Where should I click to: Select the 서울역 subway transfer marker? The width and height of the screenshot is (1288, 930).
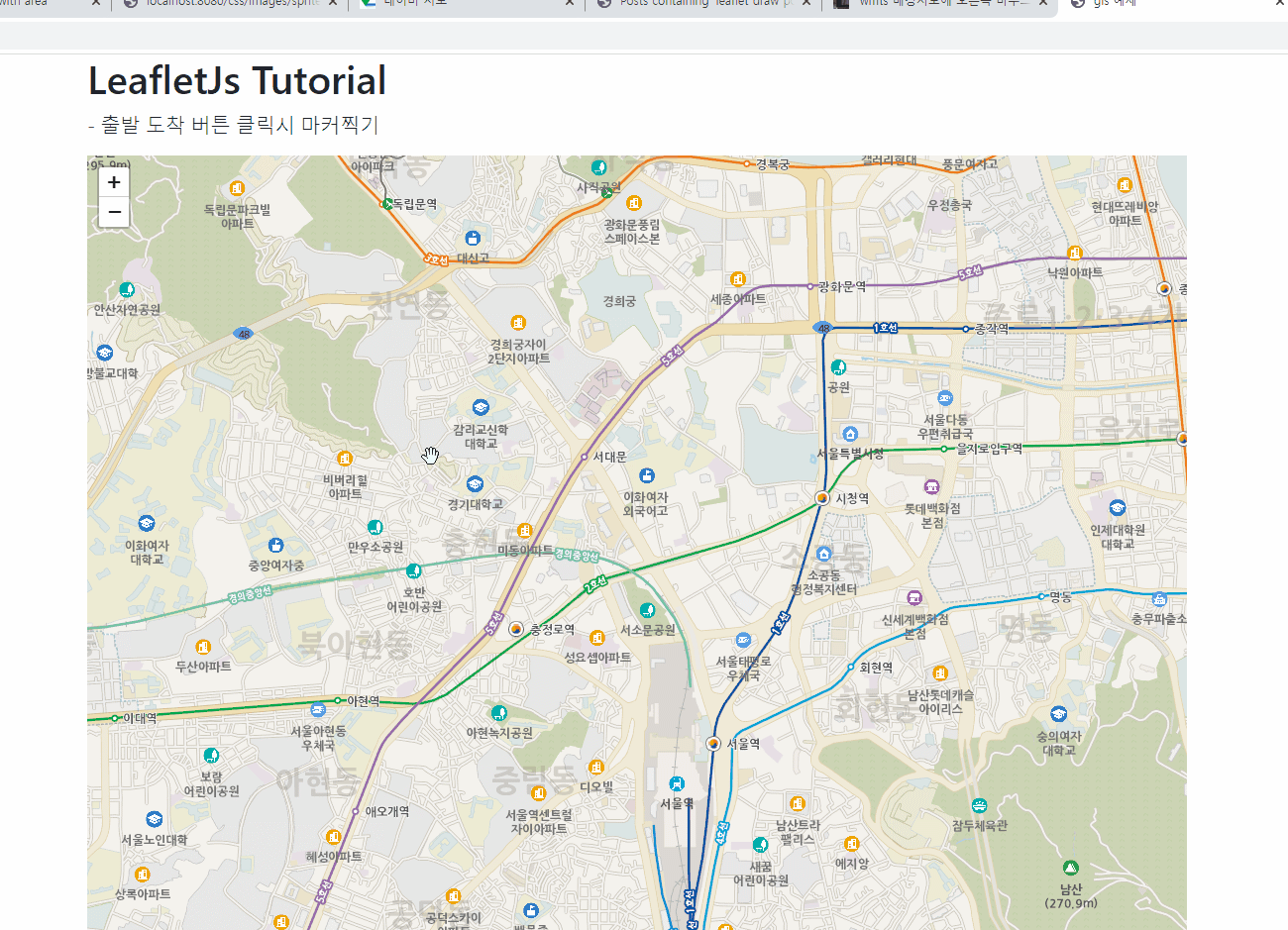[x=713, y=744]
